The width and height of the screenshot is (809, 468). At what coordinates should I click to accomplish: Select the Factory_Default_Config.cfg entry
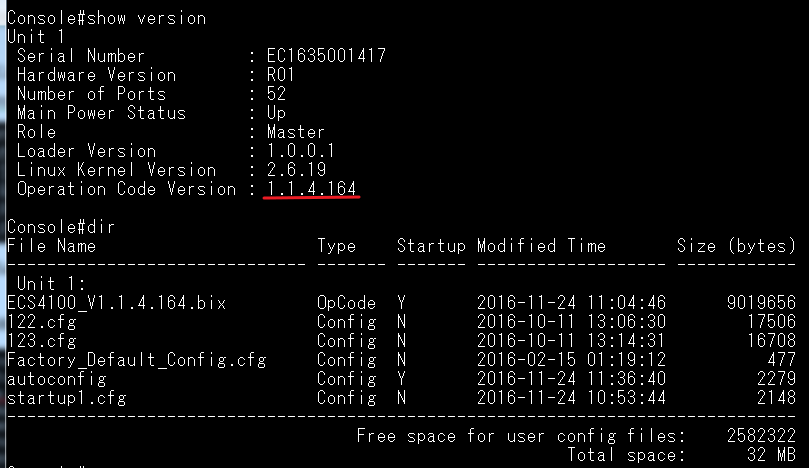tap(137, 360)
